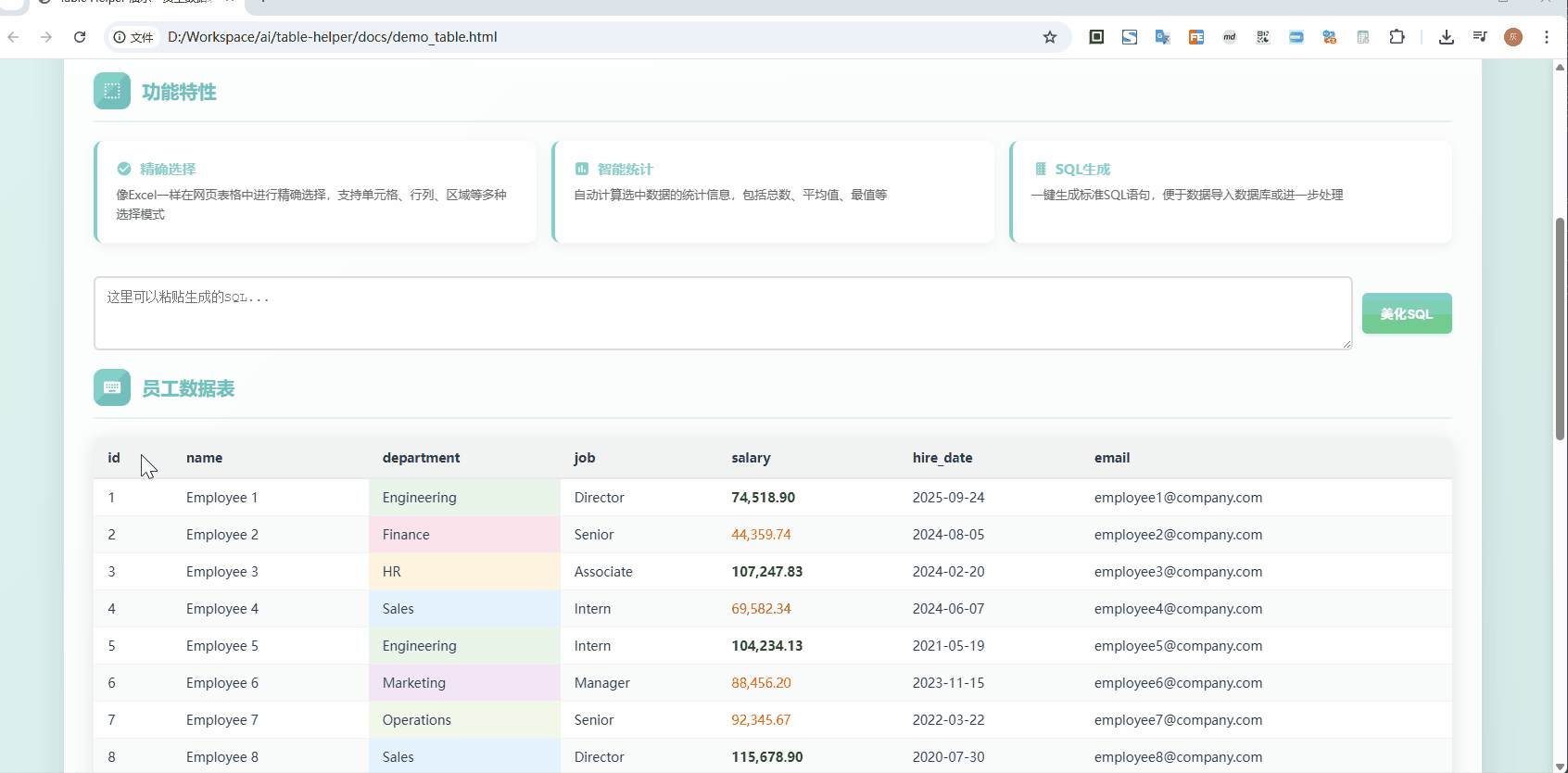
Task: Bookmark this page with the star icon
Action: 1049,37
